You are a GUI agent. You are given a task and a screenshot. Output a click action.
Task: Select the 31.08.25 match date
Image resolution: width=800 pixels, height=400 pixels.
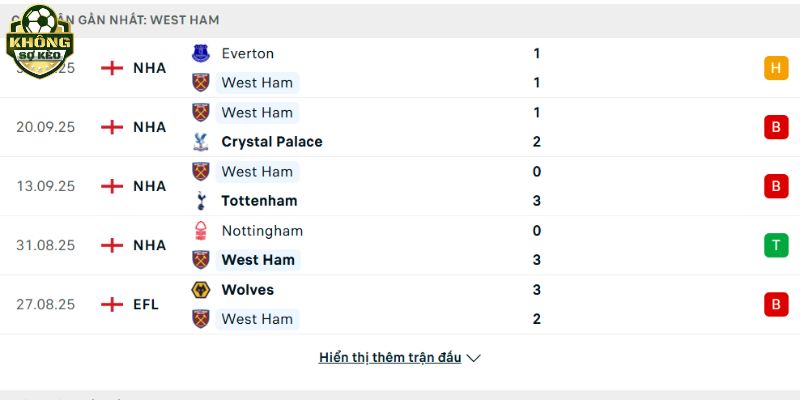point(46,245)
